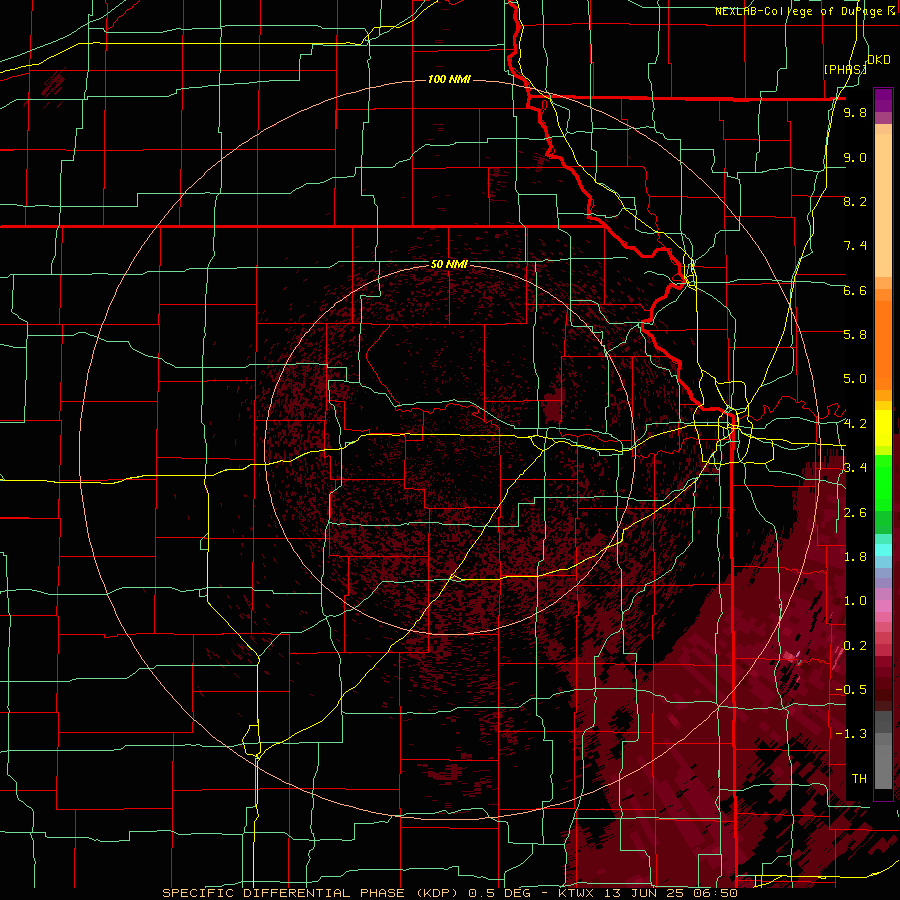
Task: Click the -0.5 value on the color scale
Action: coord(851,690)
